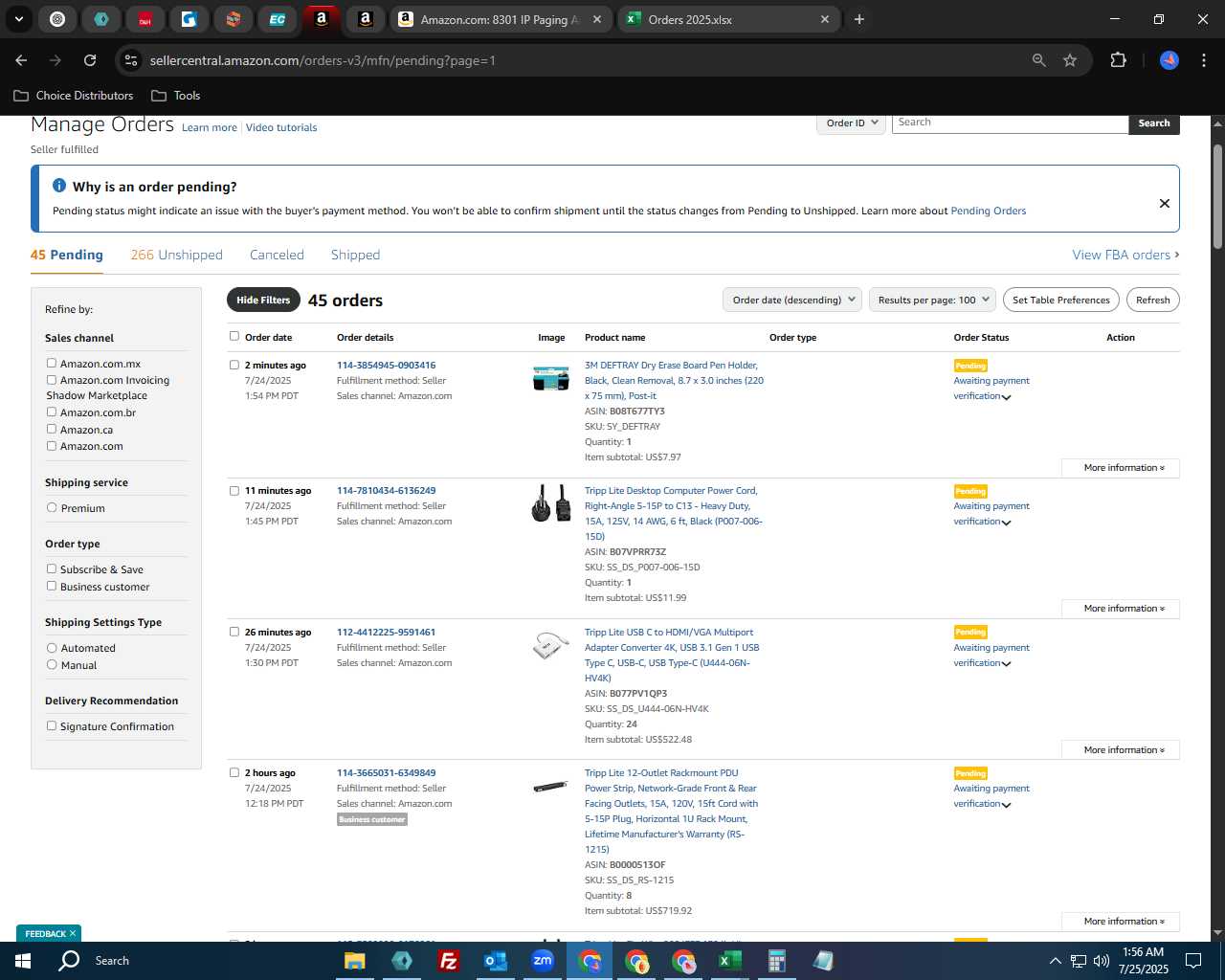Bookmark this page with the star icon

[x=1070, y=60]
